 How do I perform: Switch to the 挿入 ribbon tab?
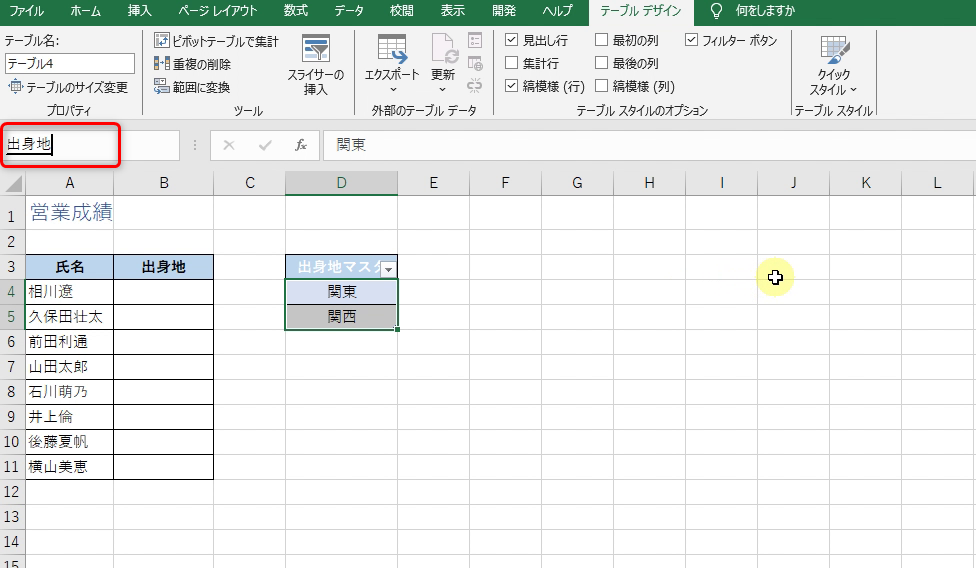[x=140, y=11]
